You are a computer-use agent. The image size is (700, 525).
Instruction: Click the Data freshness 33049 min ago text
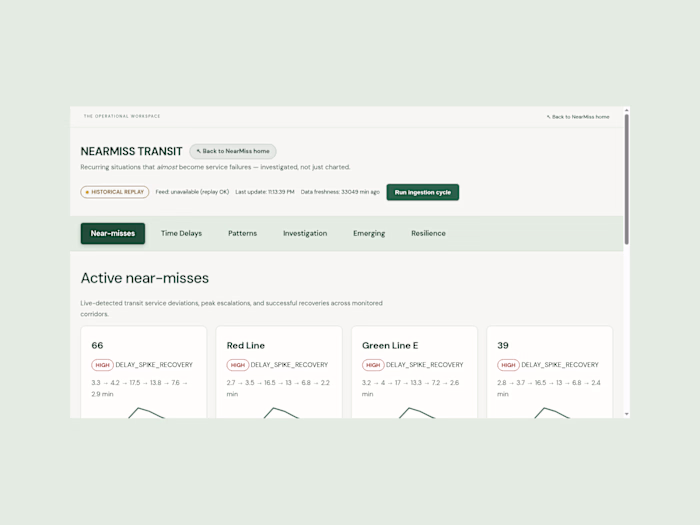click(340, 192)
